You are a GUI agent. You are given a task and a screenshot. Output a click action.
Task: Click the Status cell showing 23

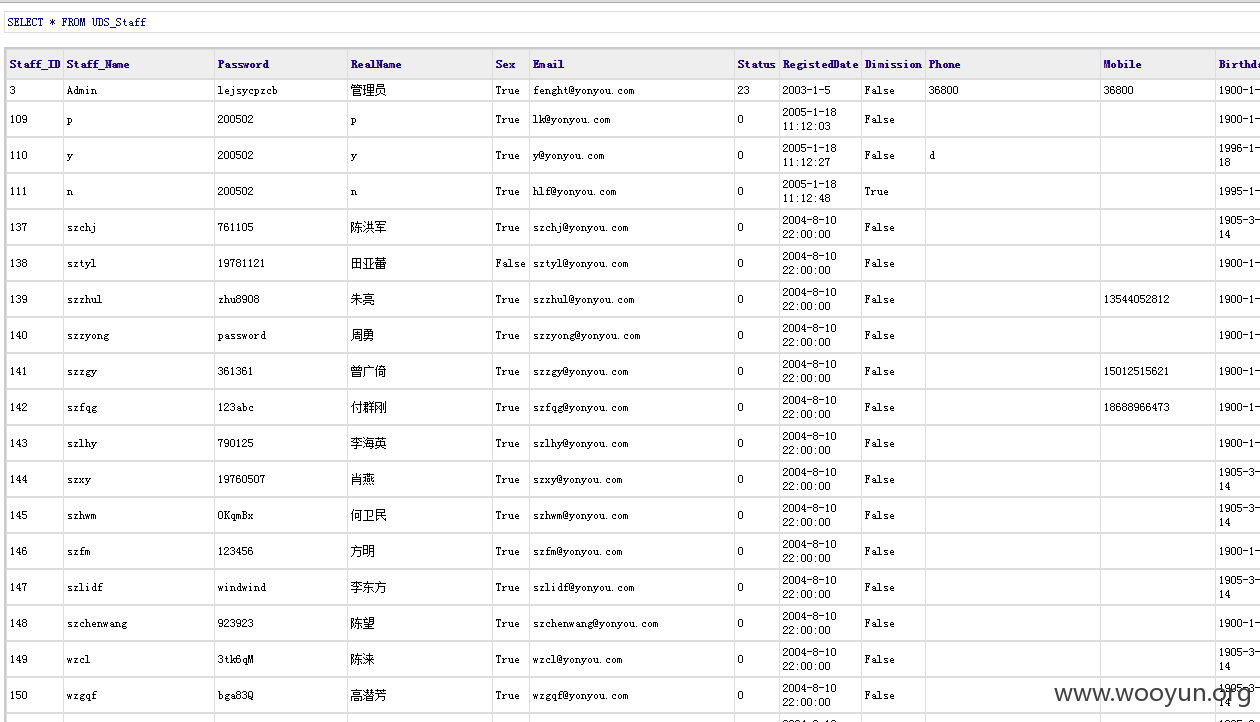coord(757,90)
